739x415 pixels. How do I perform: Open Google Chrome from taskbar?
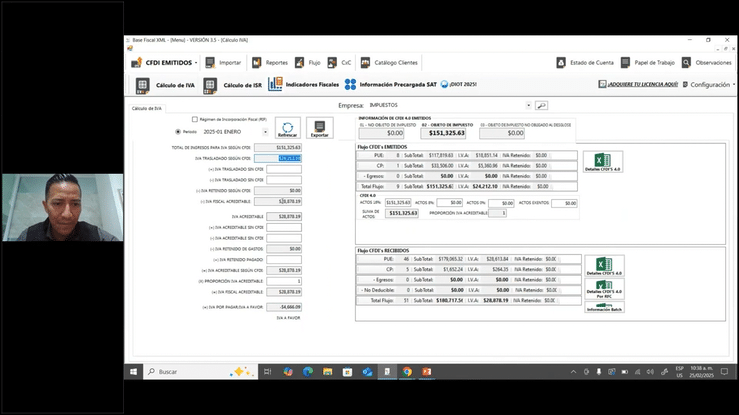pos(407,372)
